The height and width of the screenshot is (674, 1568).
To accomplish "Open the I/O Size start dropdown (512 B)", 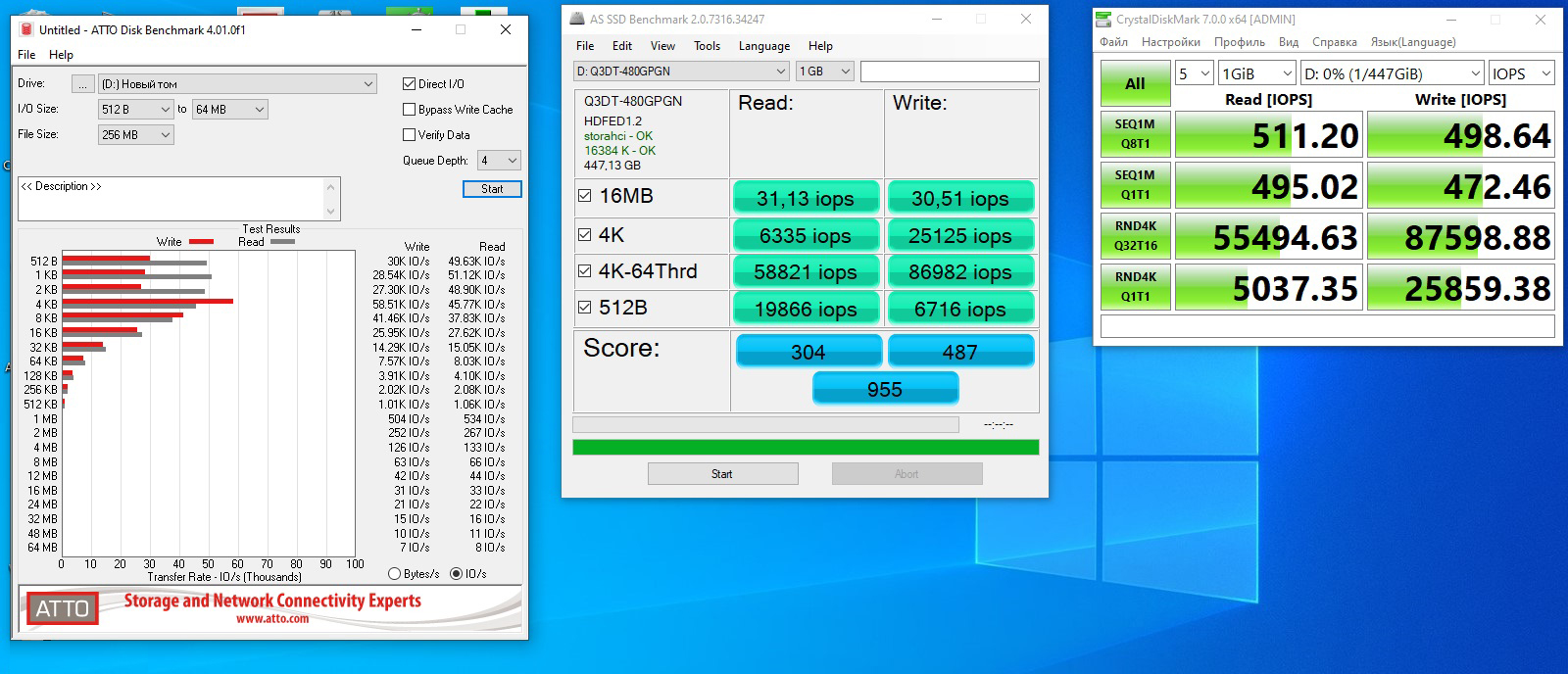I will click(x=135, y=109).
